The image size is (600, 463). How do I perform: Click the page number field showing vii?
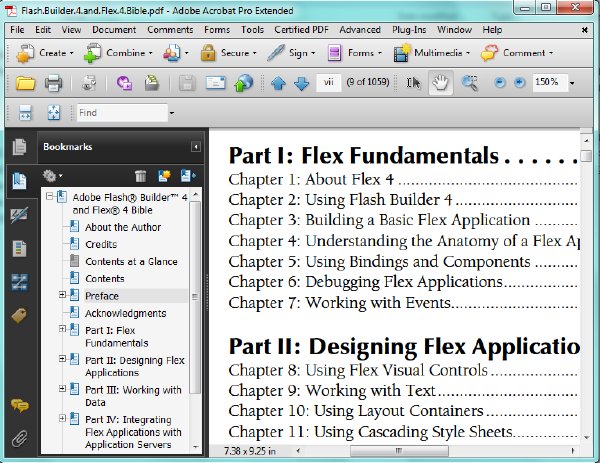coord(329,82)
